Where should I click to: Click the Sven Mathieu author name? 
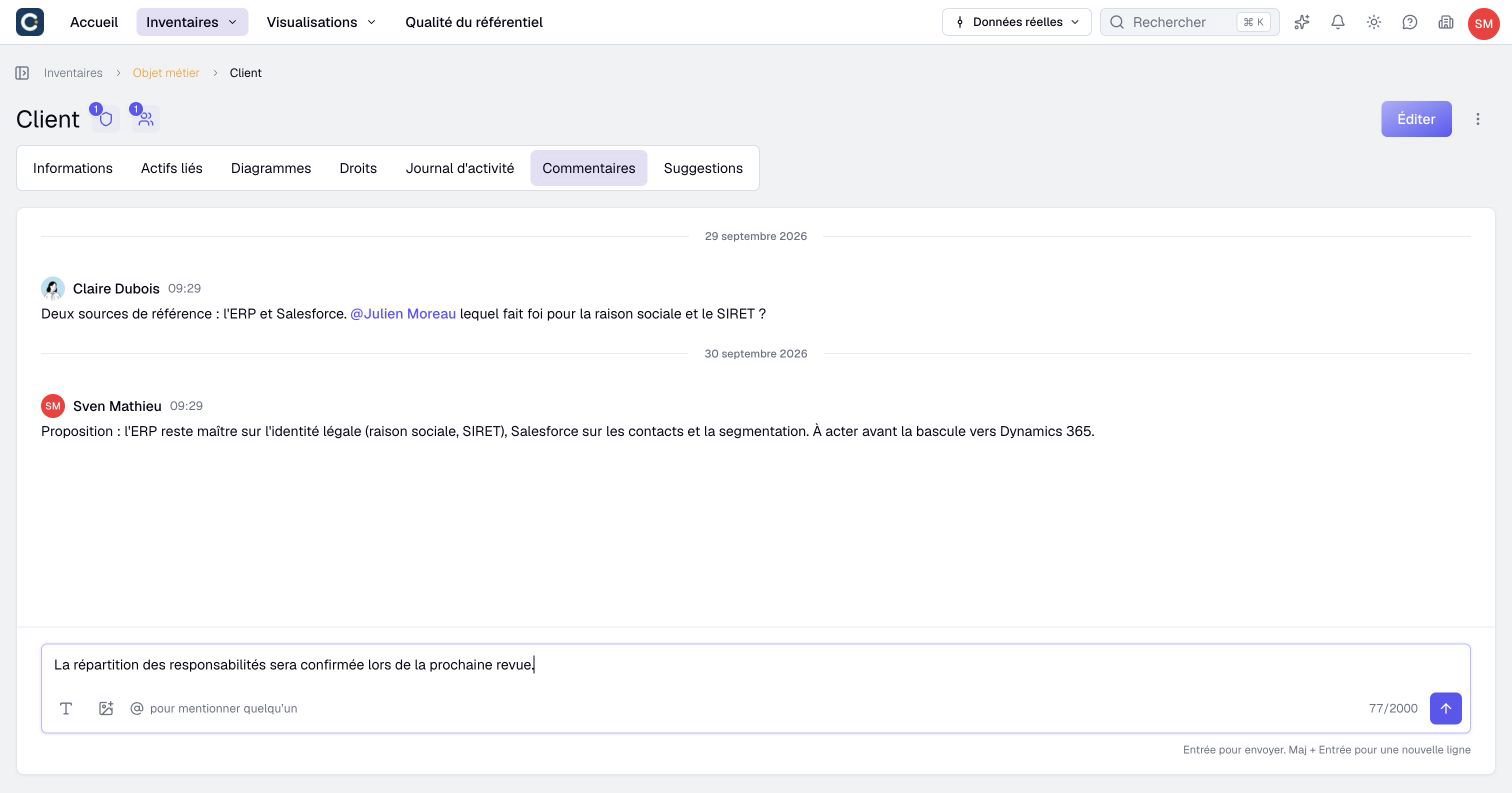click(x=117, y=406)
